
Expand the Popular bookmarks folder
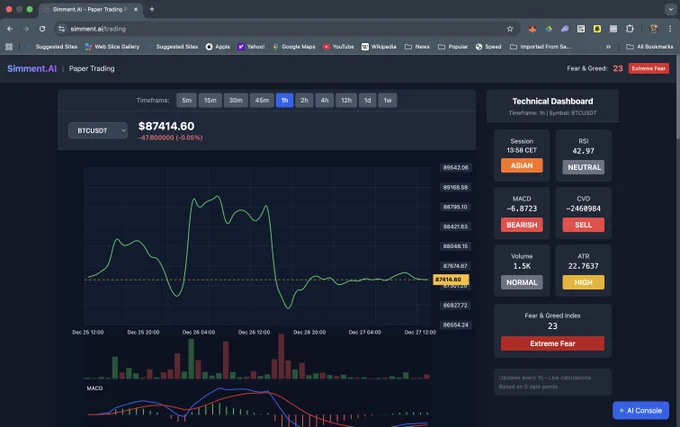click(x=453, y=46)
